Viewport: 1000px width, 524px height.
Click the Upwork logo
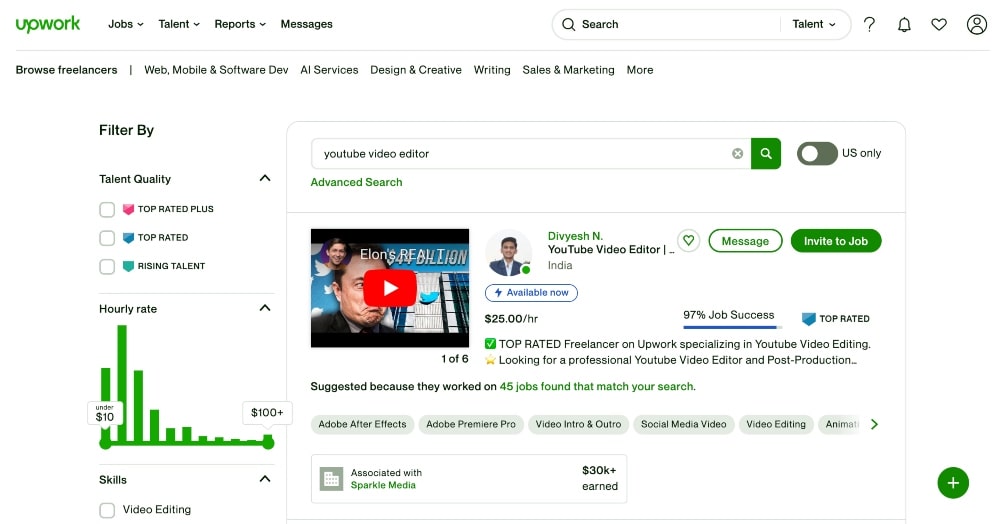48,24
